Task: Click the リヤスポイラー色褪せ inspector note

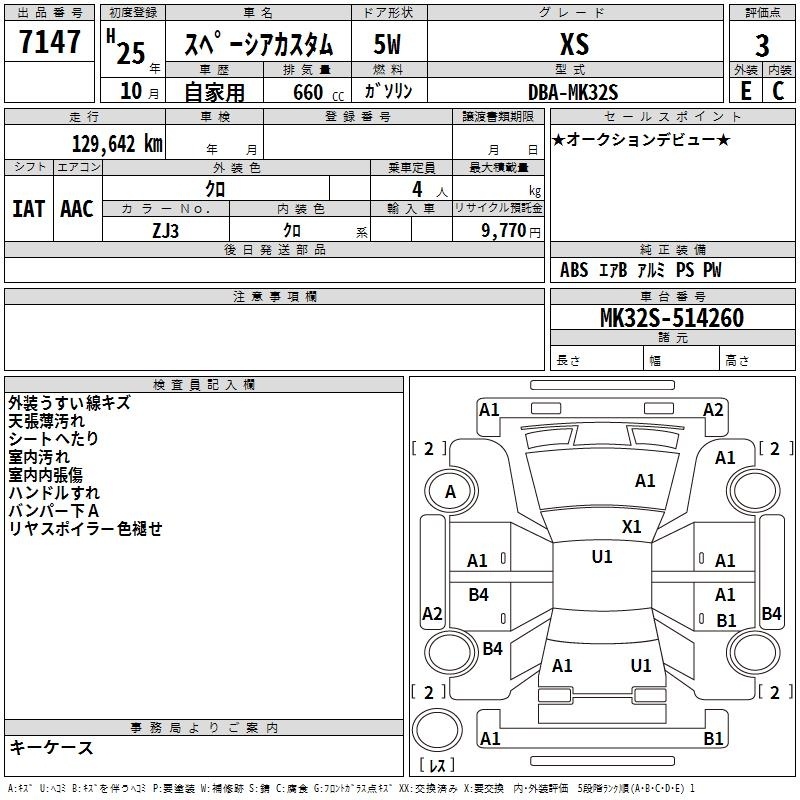Action: click(x=85, y=529)
